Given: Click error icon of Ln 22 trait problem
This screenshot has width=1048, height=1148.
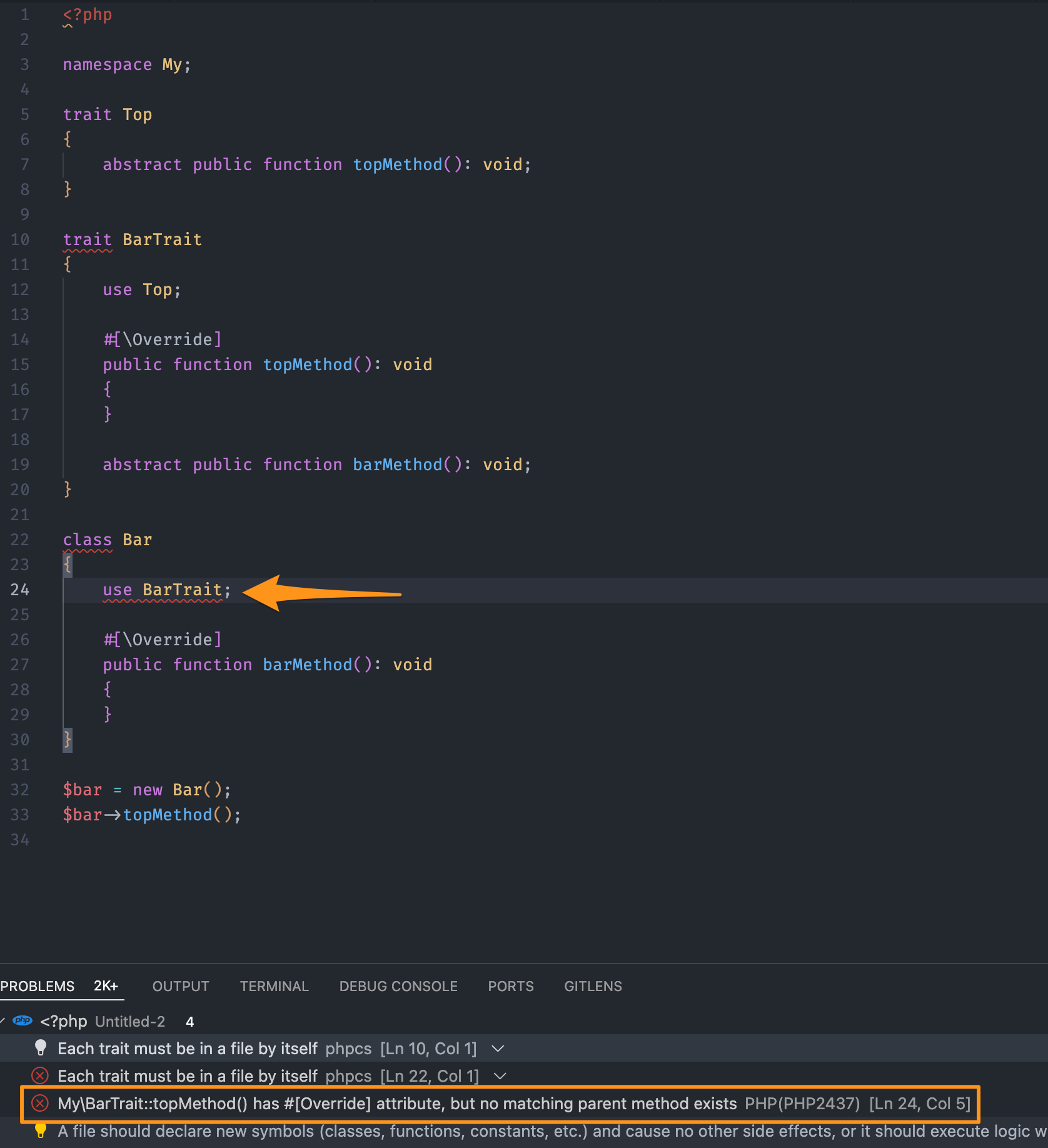Looking at the screenshot, I should pos(40,1076).
